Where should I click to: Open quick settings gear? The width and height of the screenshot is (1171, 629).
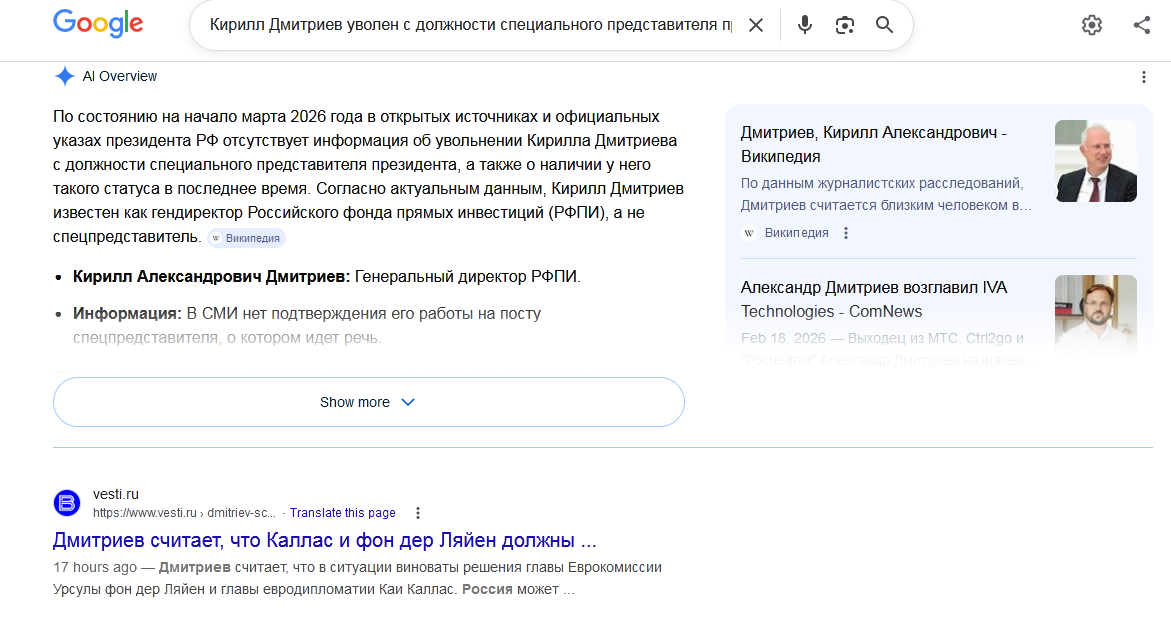pyautogui.click(x=1091, y=25)
